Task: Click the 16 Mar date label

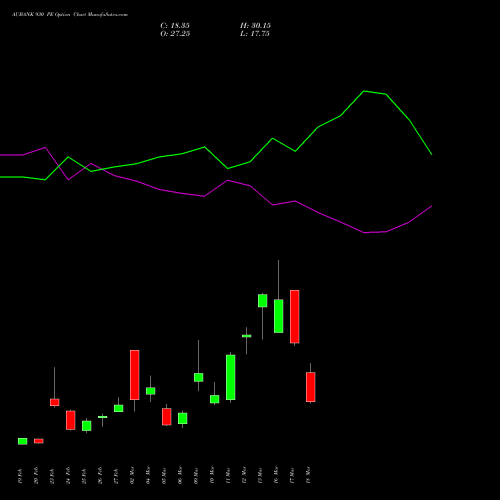Action: pos(276,475)
